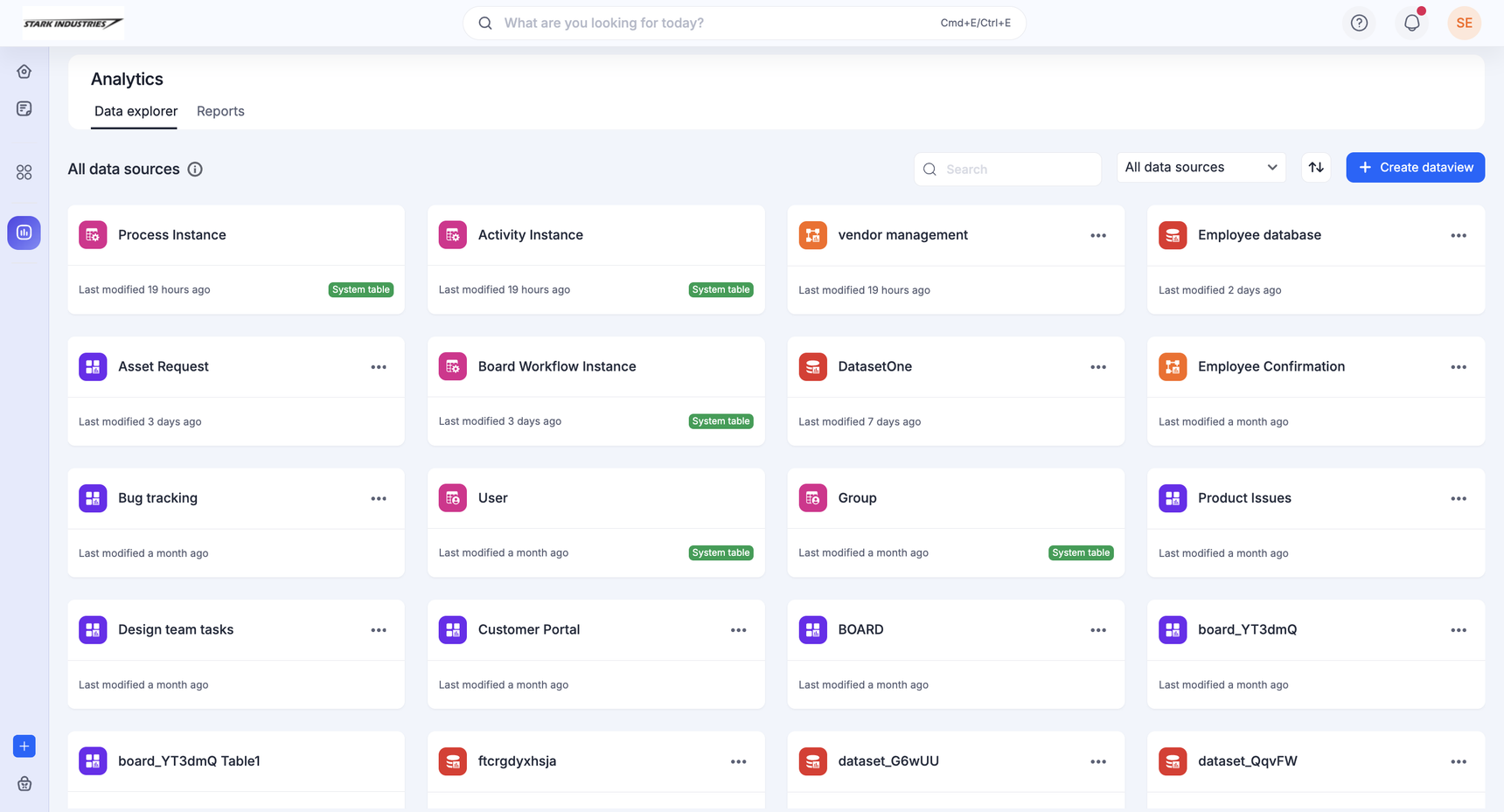The width and height of the screenshot is (1504, 812).
Task: Click the apps grid icon in the sidebar
Action: coord(24,173)
